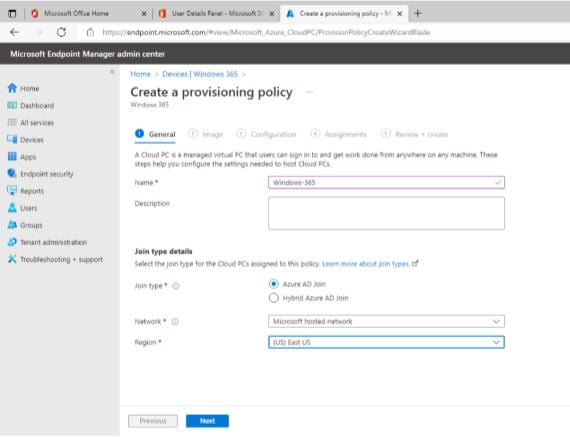Open the All services sidebar icon
The image size is (570, 437).
[12, 122]
